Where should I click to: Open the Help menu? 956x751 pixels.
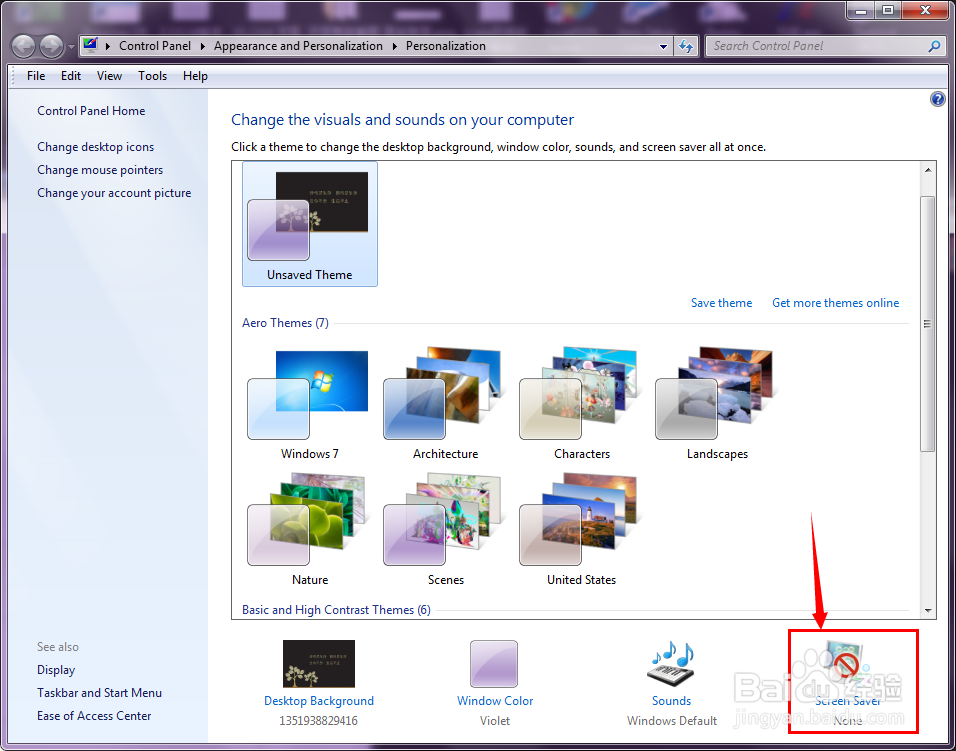pyautogui.click(x=195, y=76)
